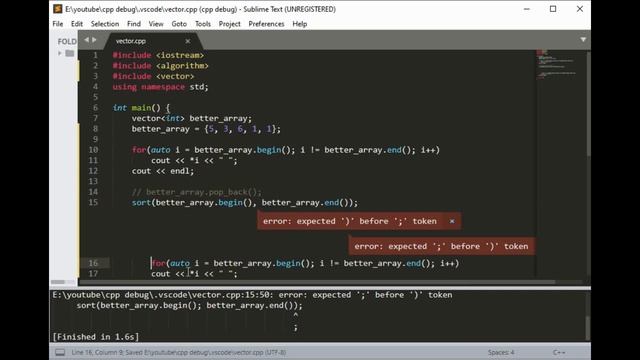
Task: Open the View menu
Action: click(x=156, y=24)
